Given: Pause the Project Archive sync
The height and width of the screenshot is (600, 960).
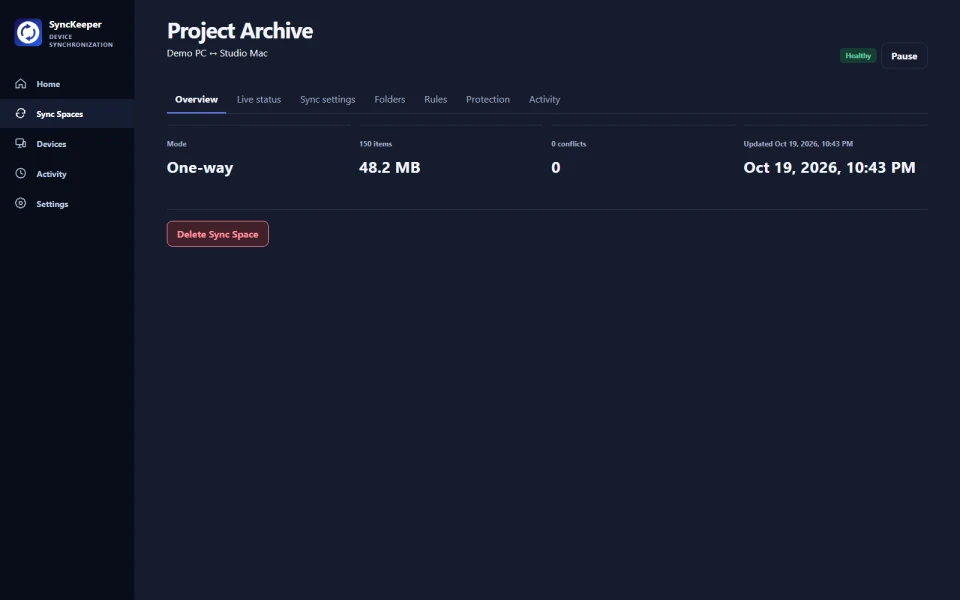Looking at the screenshot, I should [x=904, y=56].
